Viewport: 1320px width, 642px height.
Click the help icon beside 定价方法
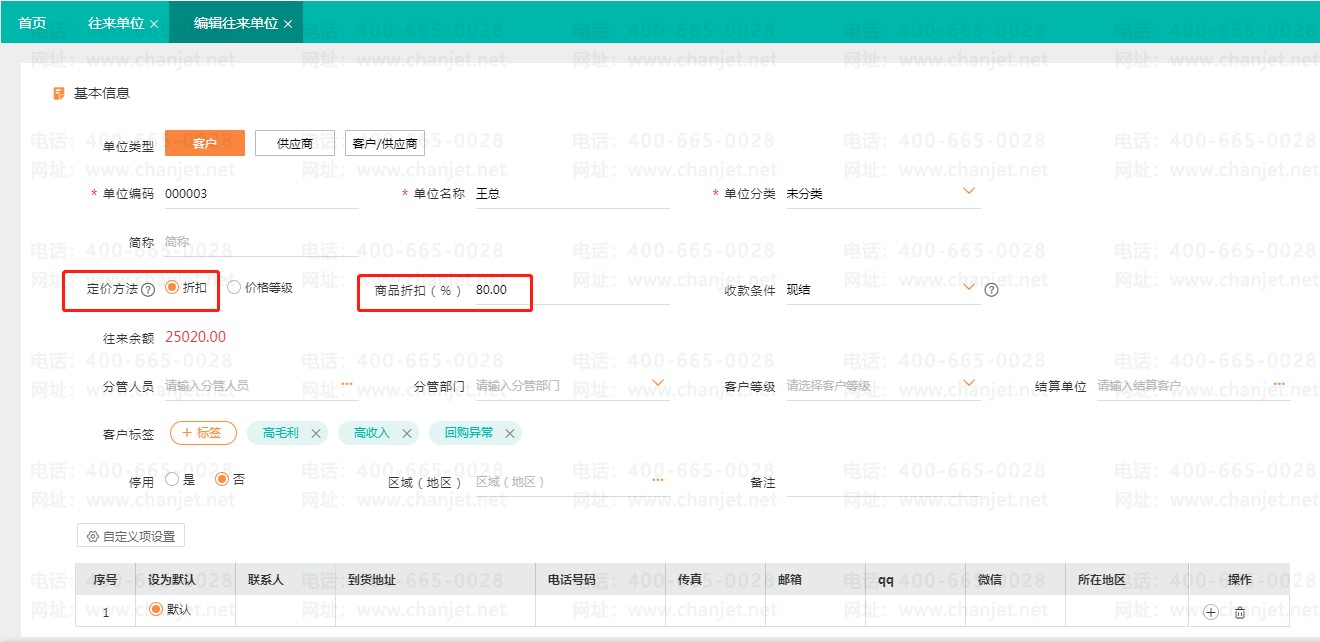pos(148,290)
